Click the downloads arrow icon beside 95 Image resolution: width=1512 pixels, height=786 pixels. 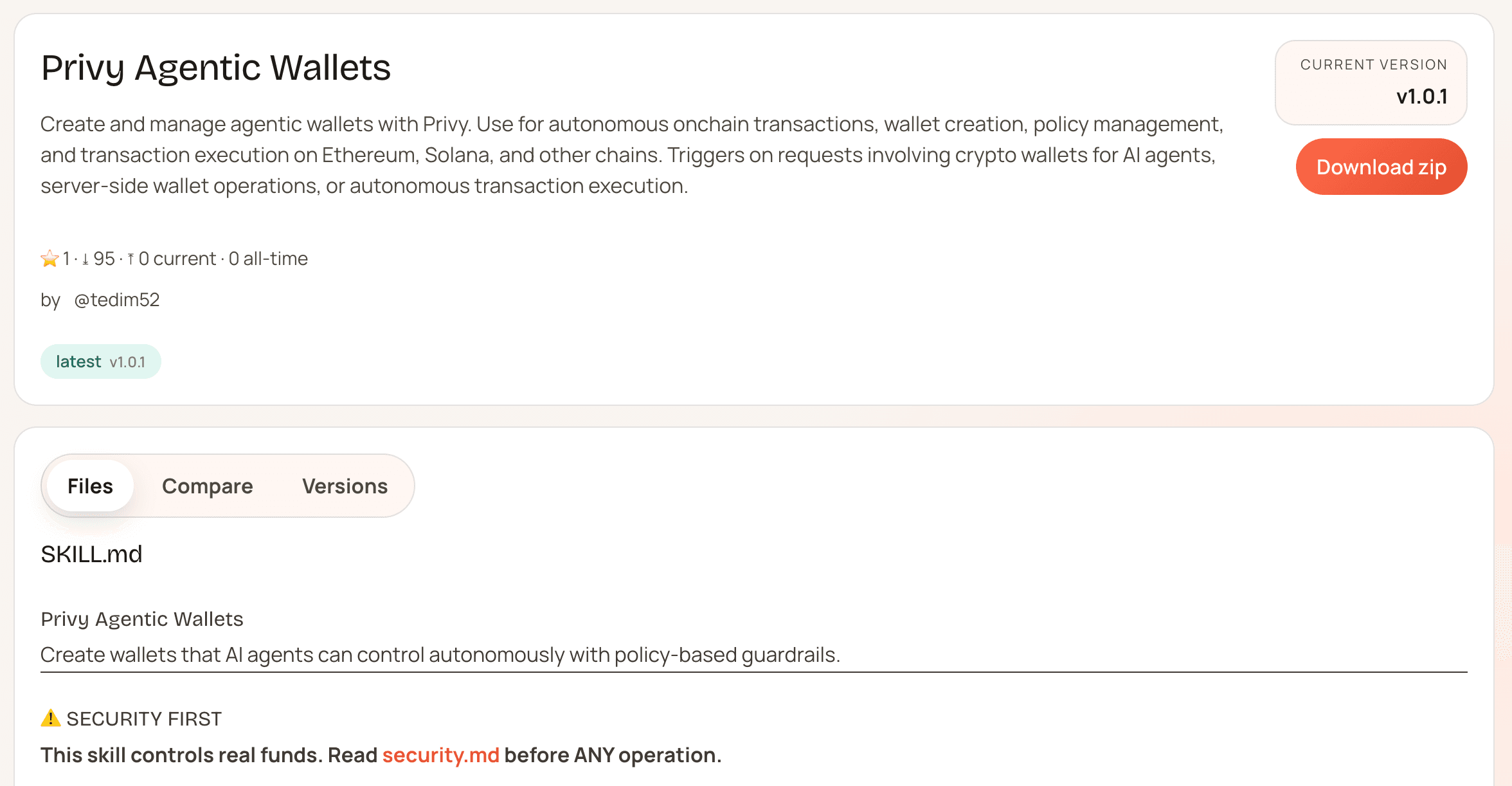coord(85,259)
